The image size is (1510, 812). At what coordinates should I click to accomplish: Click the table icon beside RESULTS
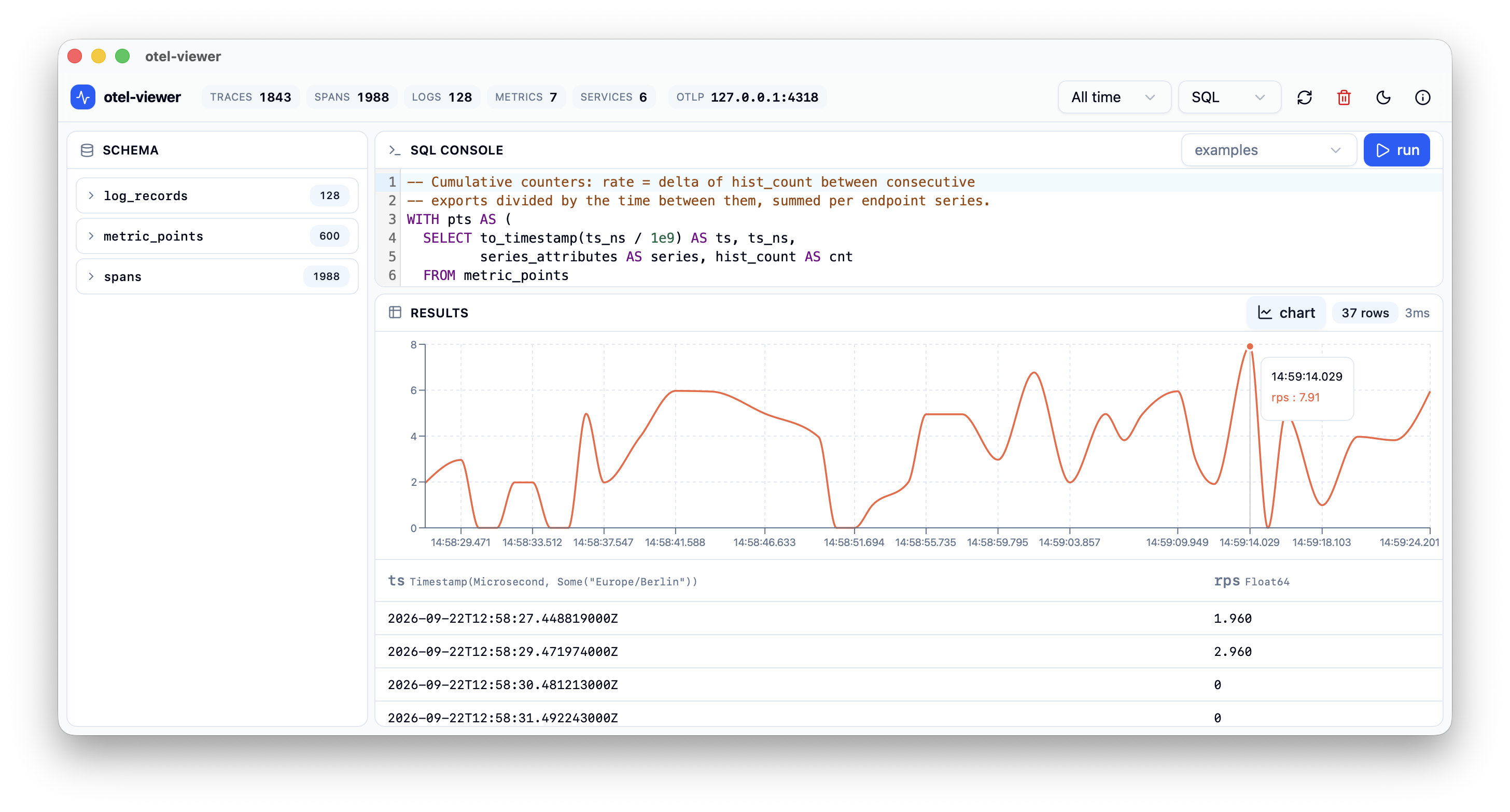395,313
